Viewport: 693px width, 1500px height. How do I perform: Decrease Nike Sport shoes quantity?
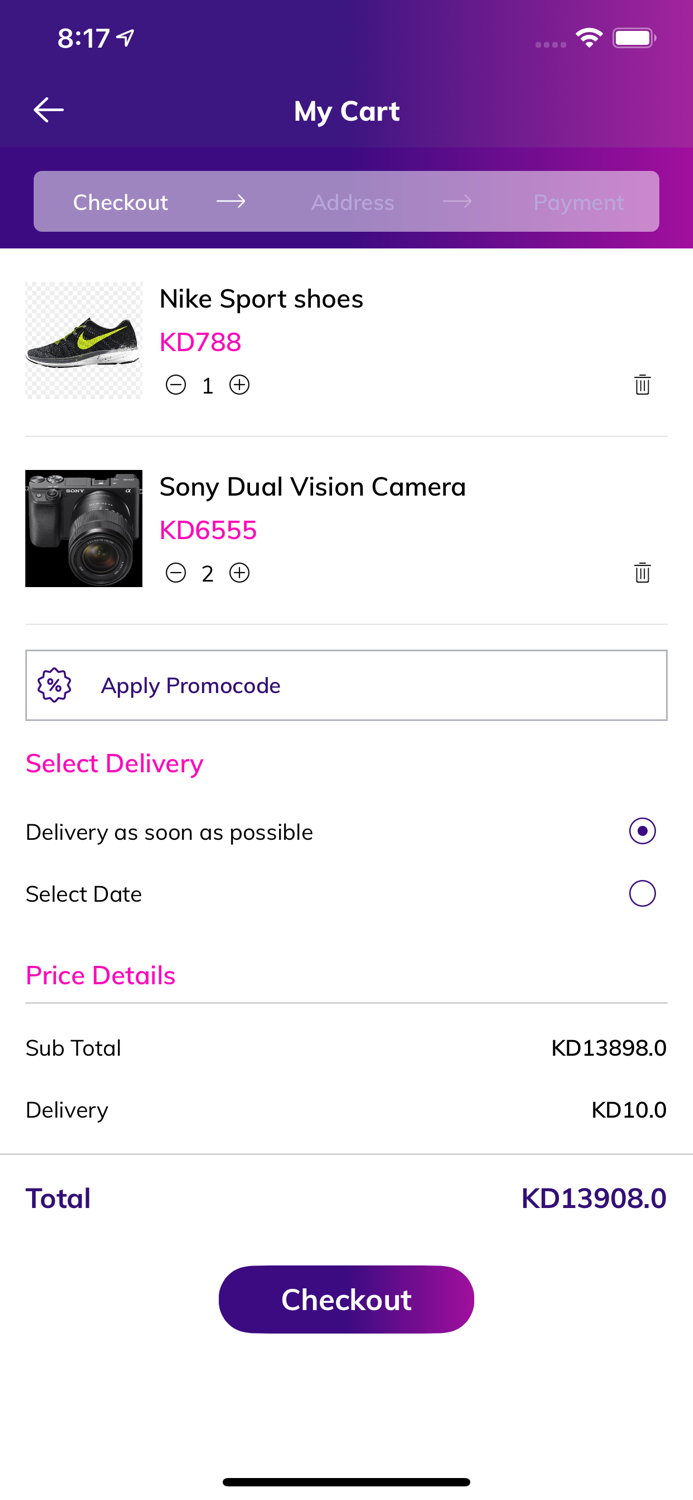[176, 385]
